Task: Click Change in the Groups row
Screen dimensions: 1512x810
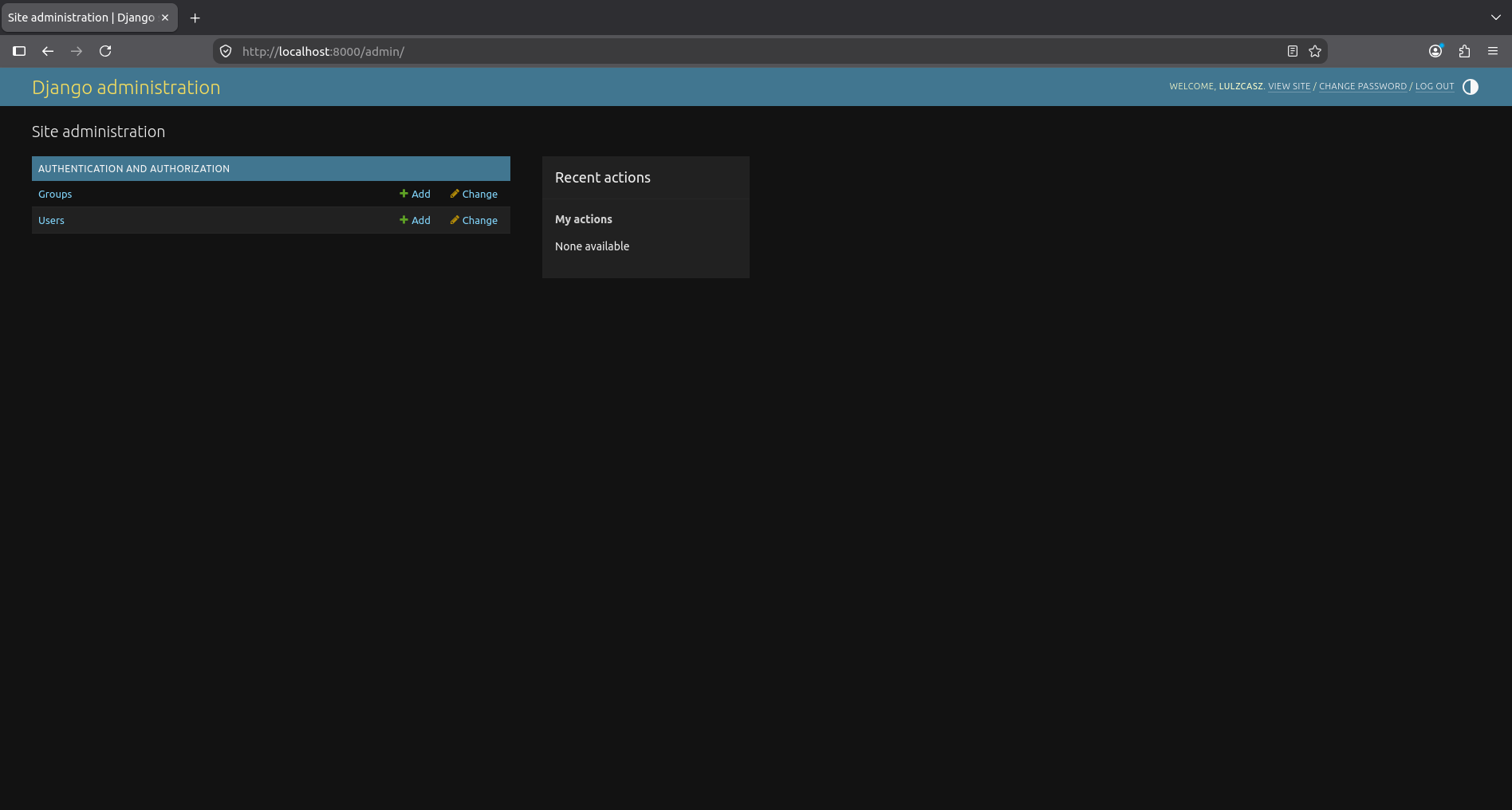Action: click(474, 194)
